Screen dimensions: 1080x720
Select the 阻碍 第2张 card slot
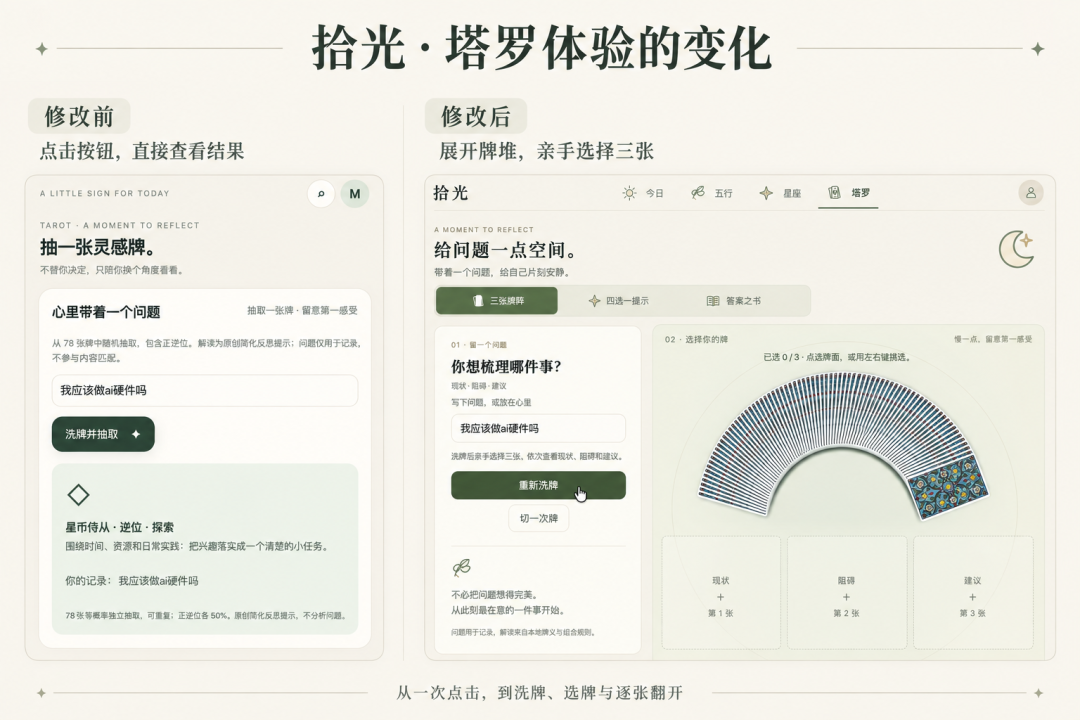(847, 593)
